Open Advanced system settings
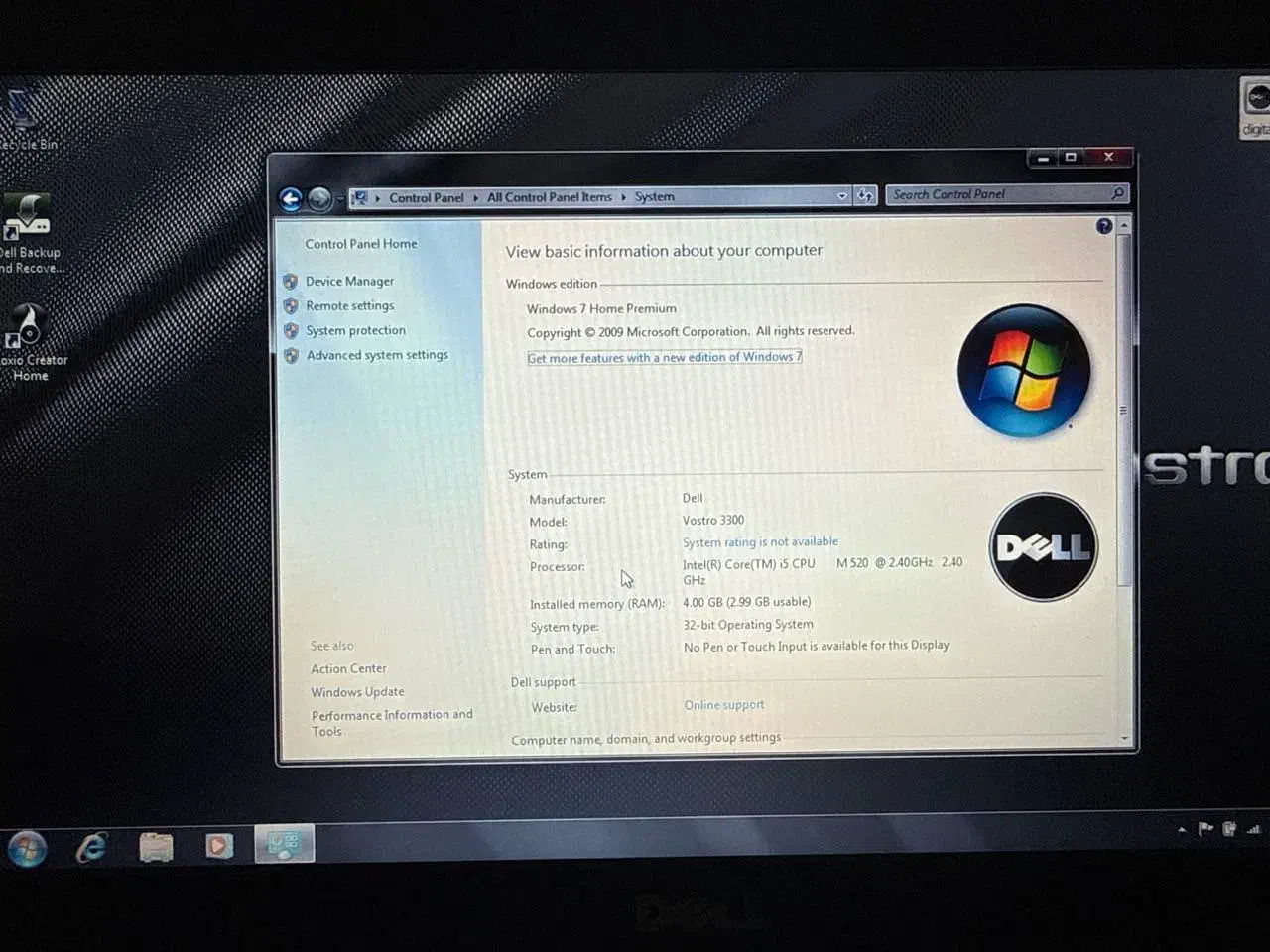The height and width of the screenshot is (952, 1270). tap(377, 355)
